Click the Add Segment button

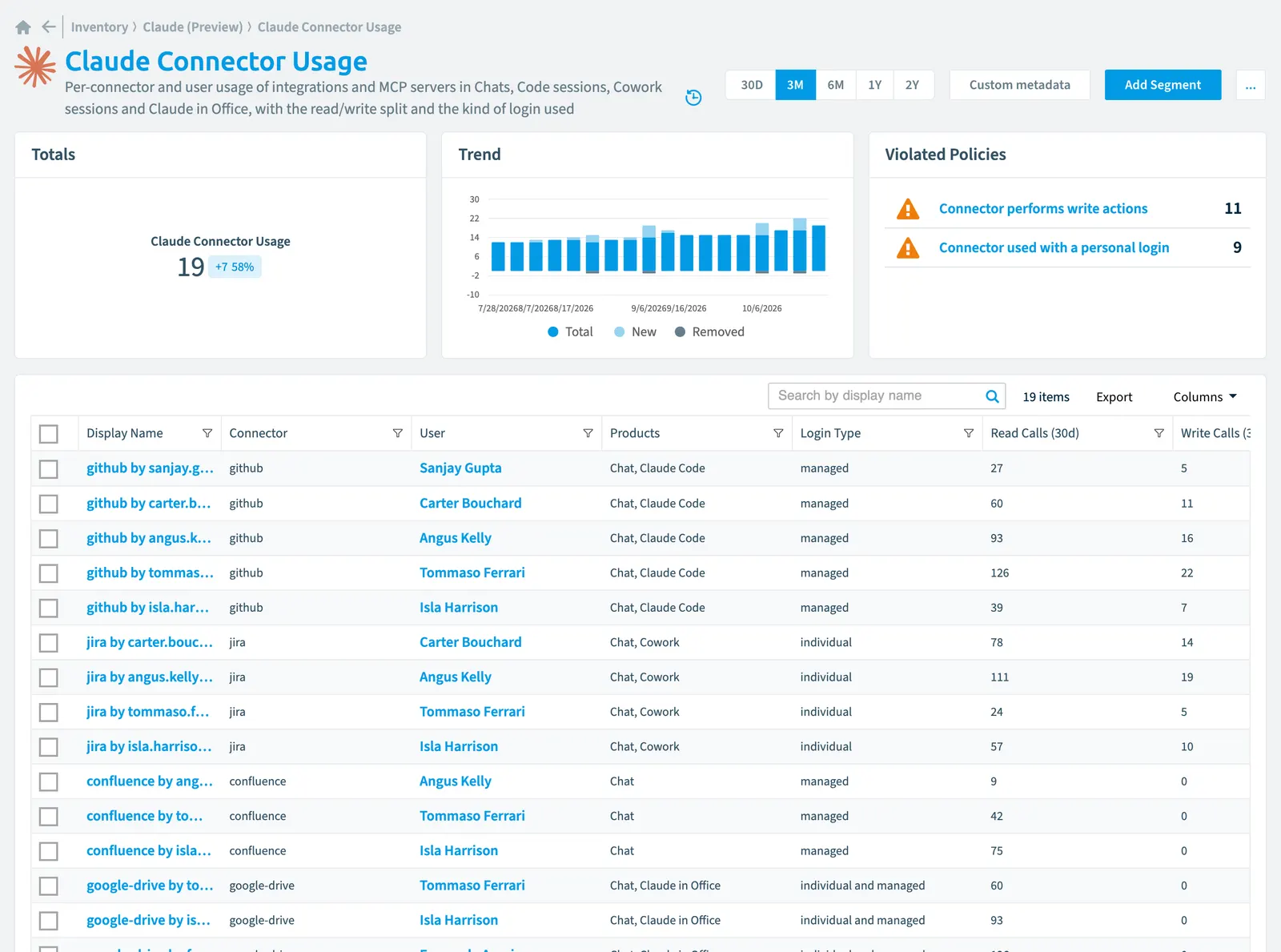[x=1163, y=85]
